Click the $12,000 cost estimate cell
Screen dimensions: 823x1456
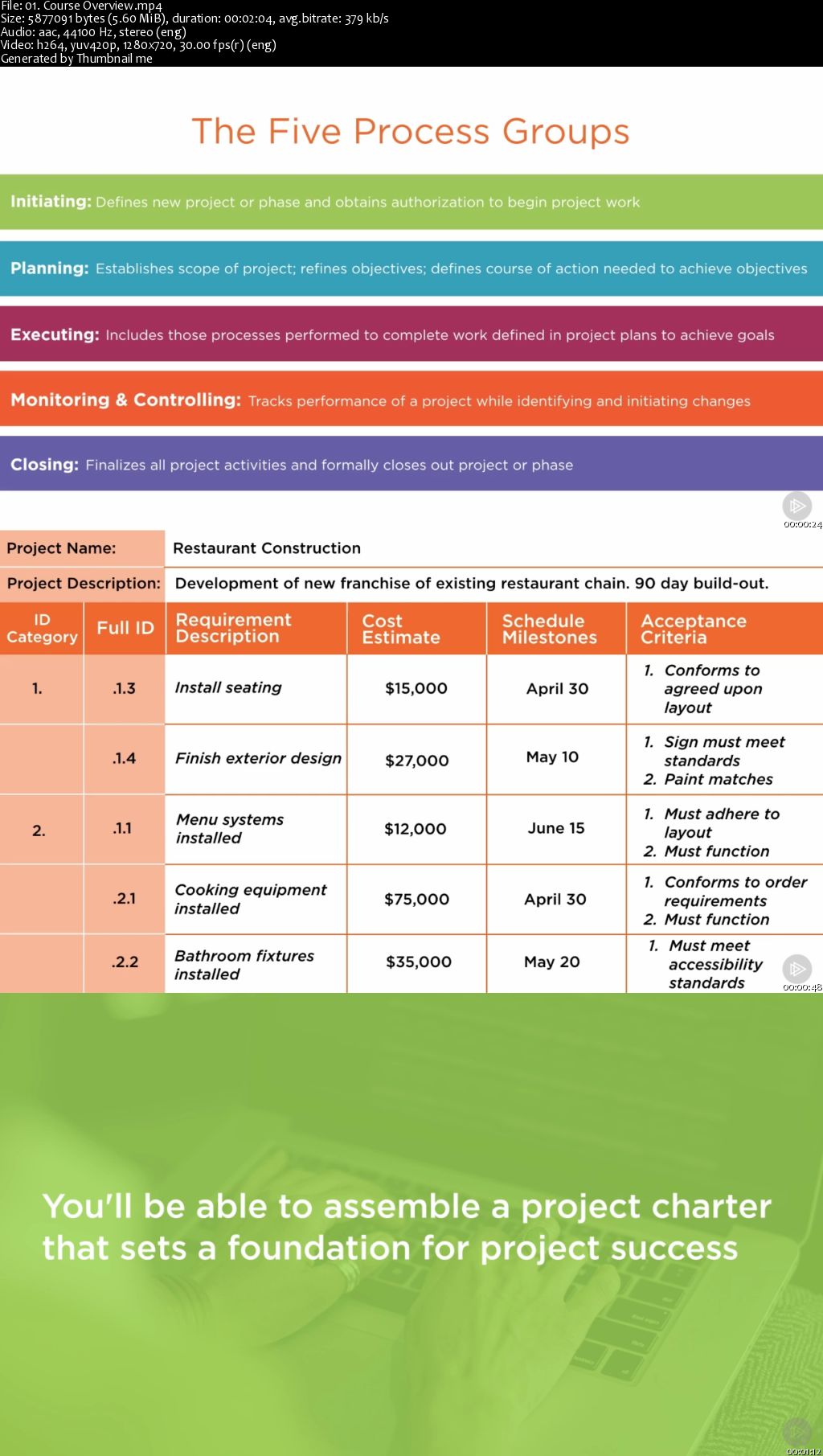(417, 829)
